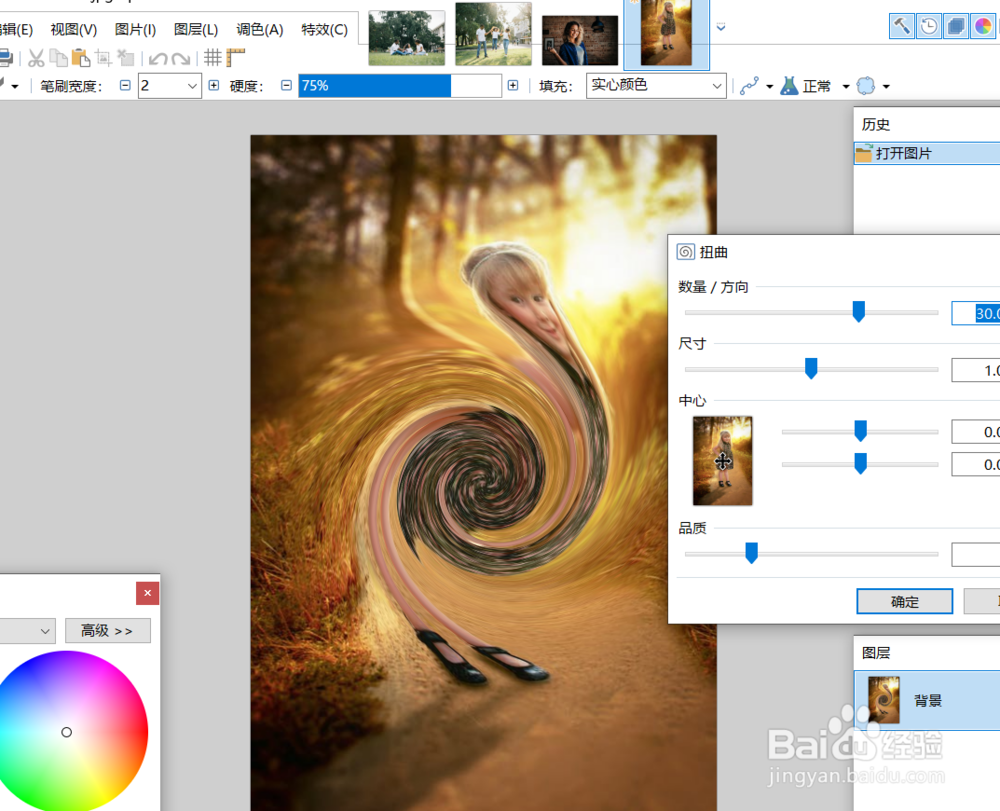The image size is (1000, 811).
Task: Open the 编辑(E) menu
Action: [17, 29]
